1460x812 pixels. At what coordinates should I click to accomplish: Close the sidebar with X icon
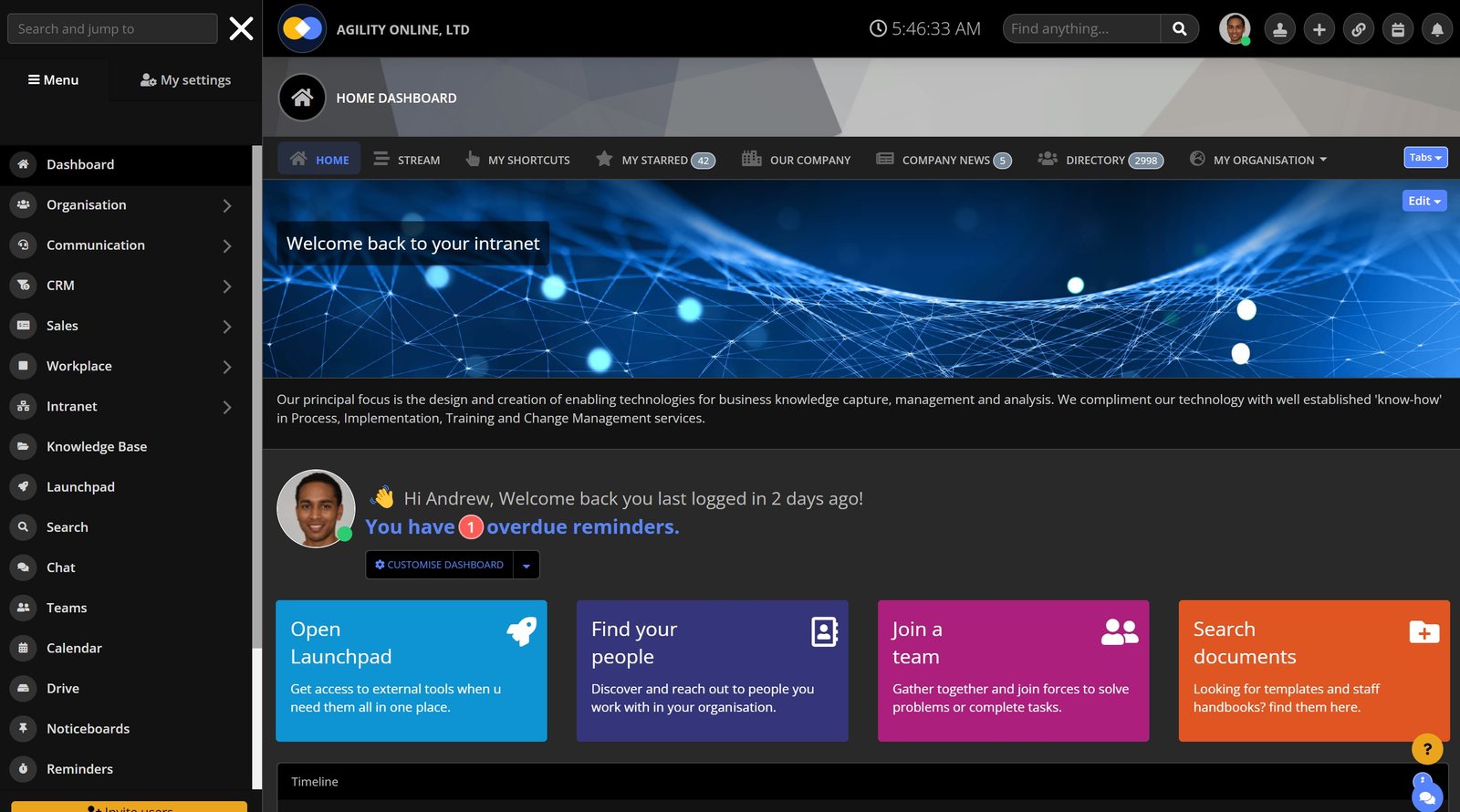tap(241, 29)
